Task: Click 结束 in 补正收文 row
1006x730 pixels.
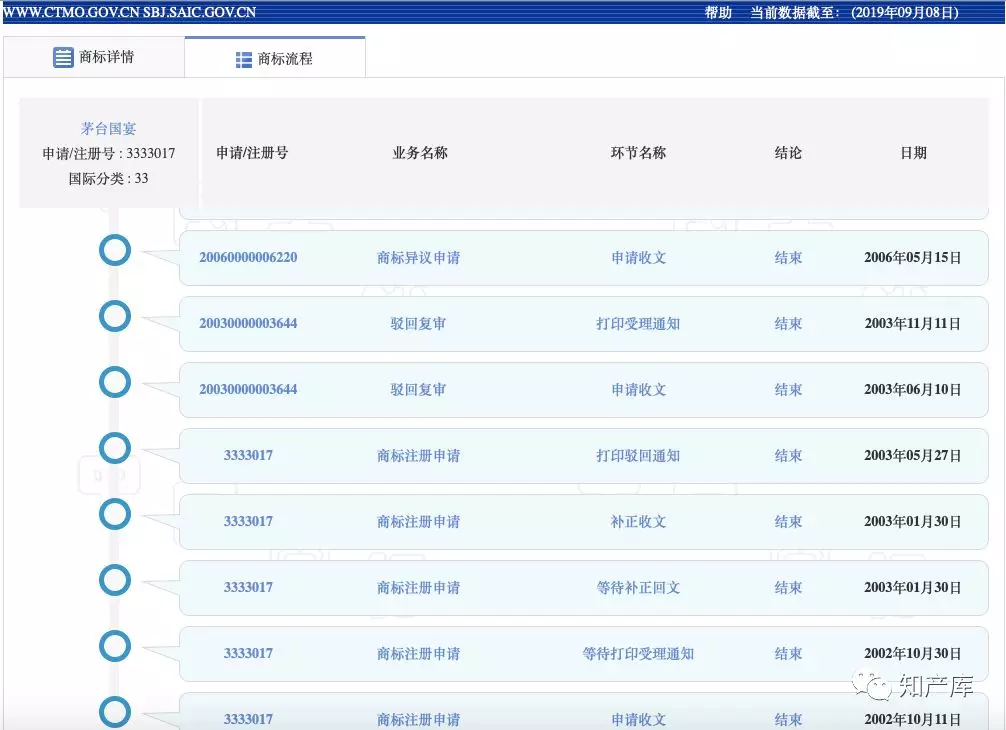Action: tap(788, 522)
